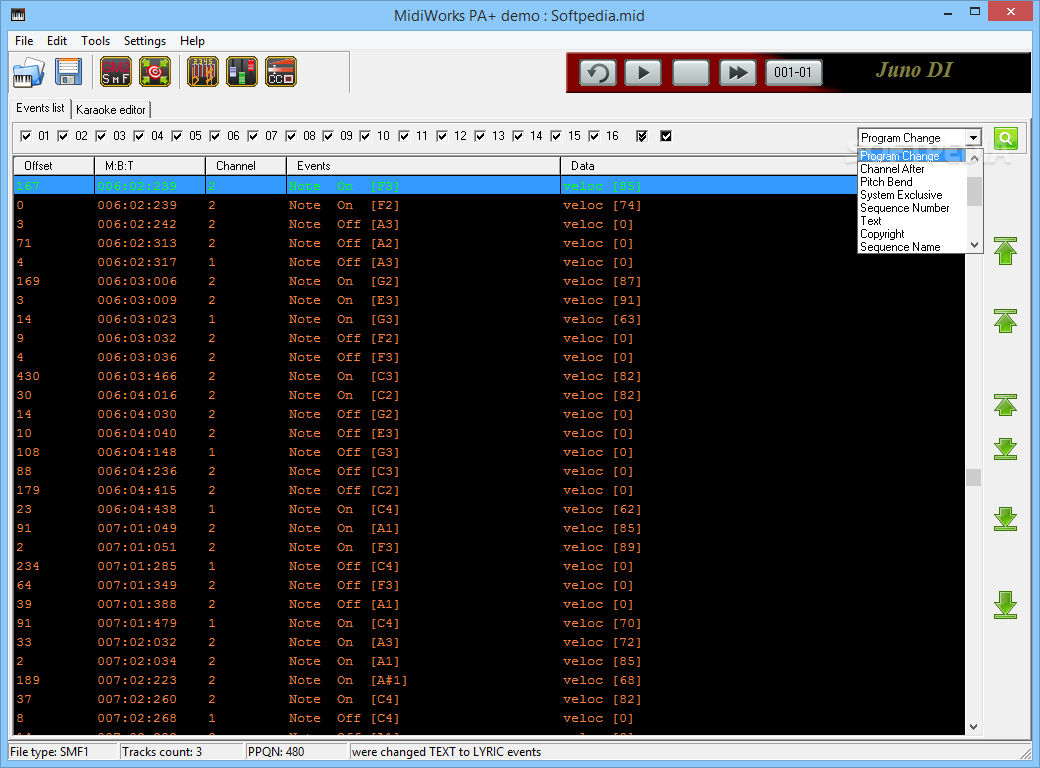Toggle channel 14 checkbox

point(518,136)
